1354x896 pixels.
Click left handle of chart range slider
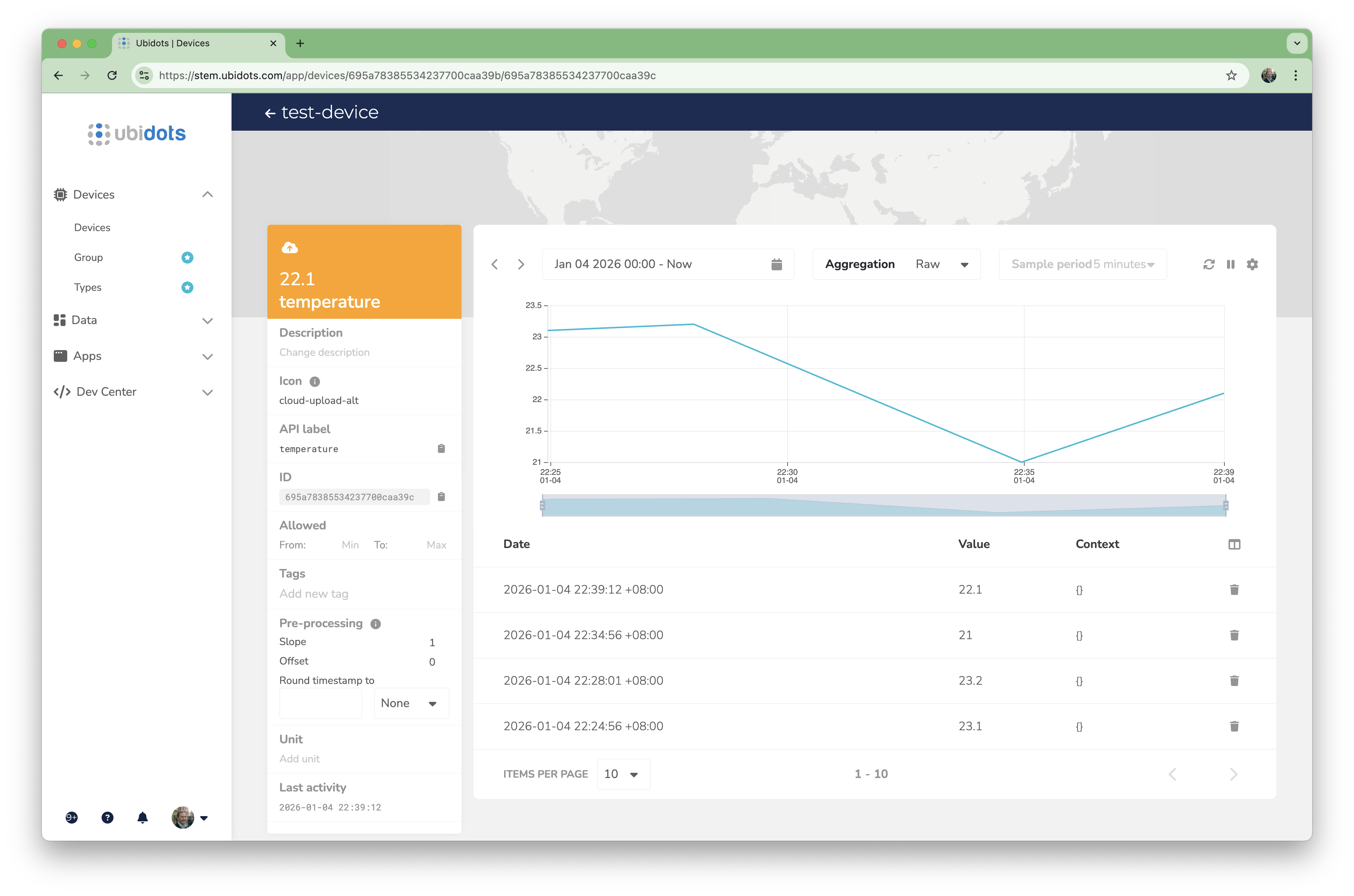click(543, 505)
